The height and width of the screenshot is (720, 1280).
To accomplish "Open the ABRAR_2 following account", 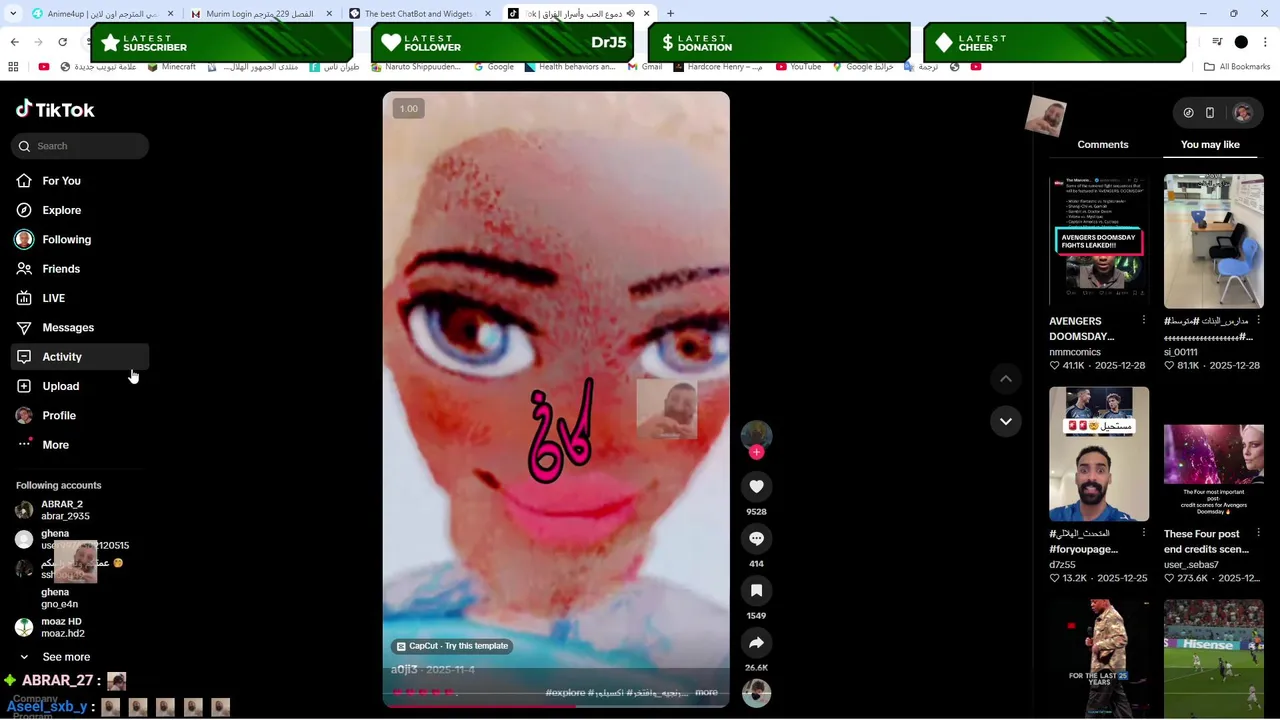I will click(x=80, y=510).
